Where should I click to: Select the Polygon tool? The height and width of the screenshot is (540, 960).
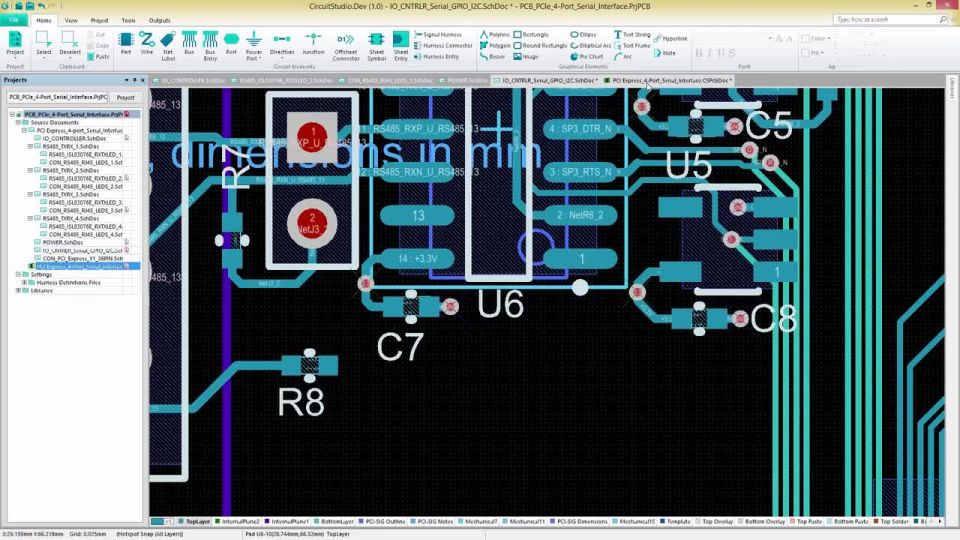coord(495,45)
